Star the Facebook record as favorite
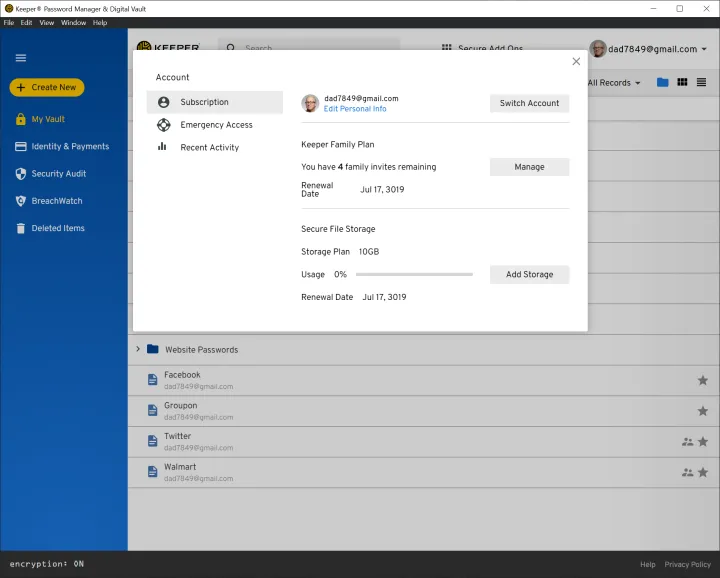The image size is (720, 578). coord(702,380)
